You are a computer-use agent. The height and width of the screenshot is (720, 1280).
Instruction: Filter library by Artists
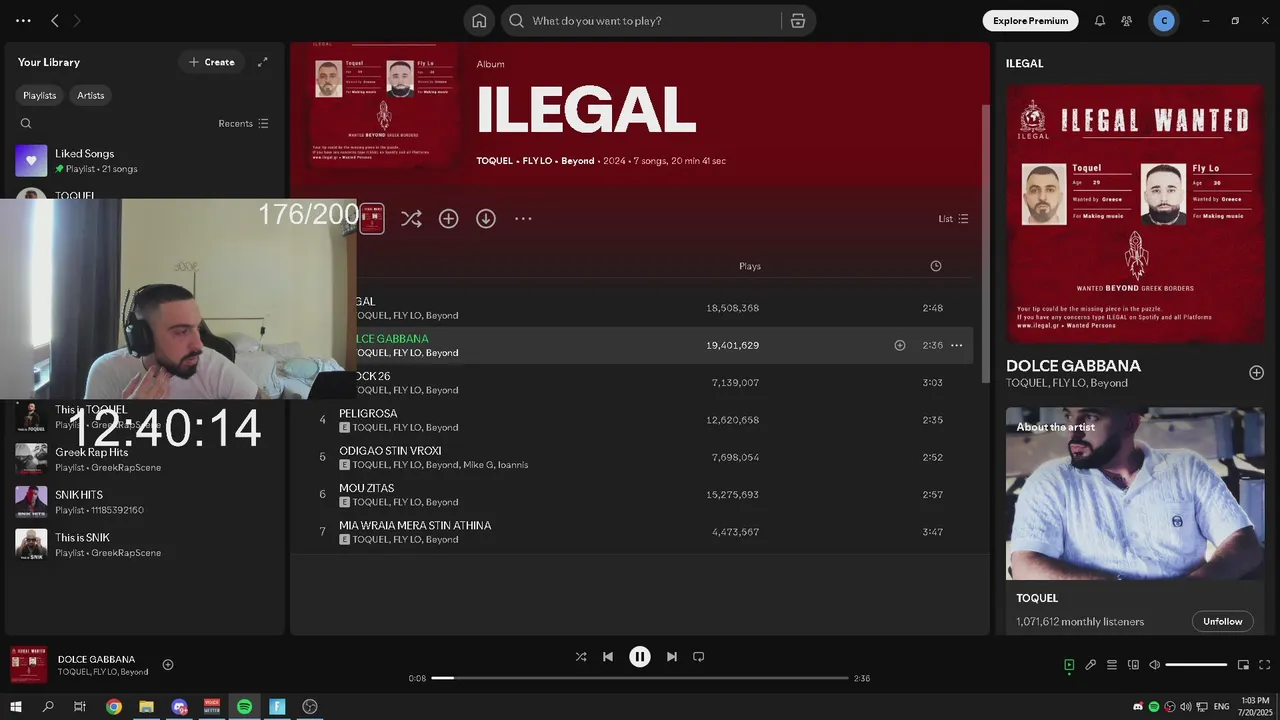90,95
